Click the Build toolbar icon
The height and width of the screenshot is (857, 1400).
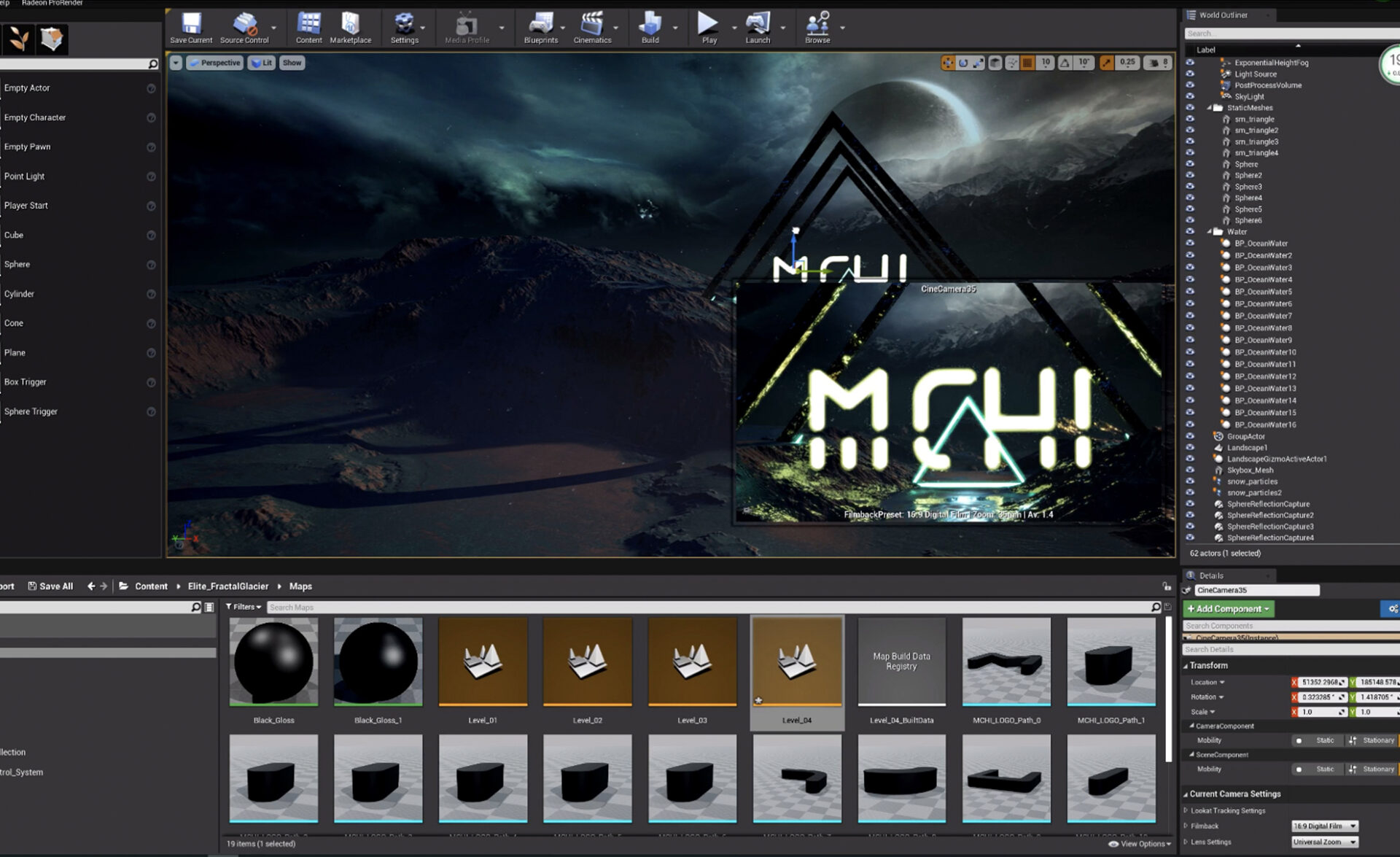pyautogui.click(x=650, y=28)
